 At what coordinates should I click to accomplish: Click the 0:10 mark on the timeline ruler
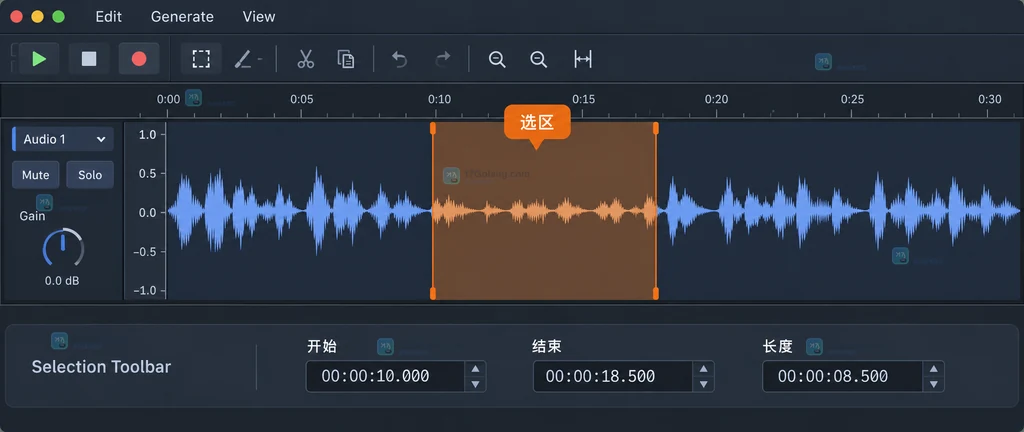439,100
